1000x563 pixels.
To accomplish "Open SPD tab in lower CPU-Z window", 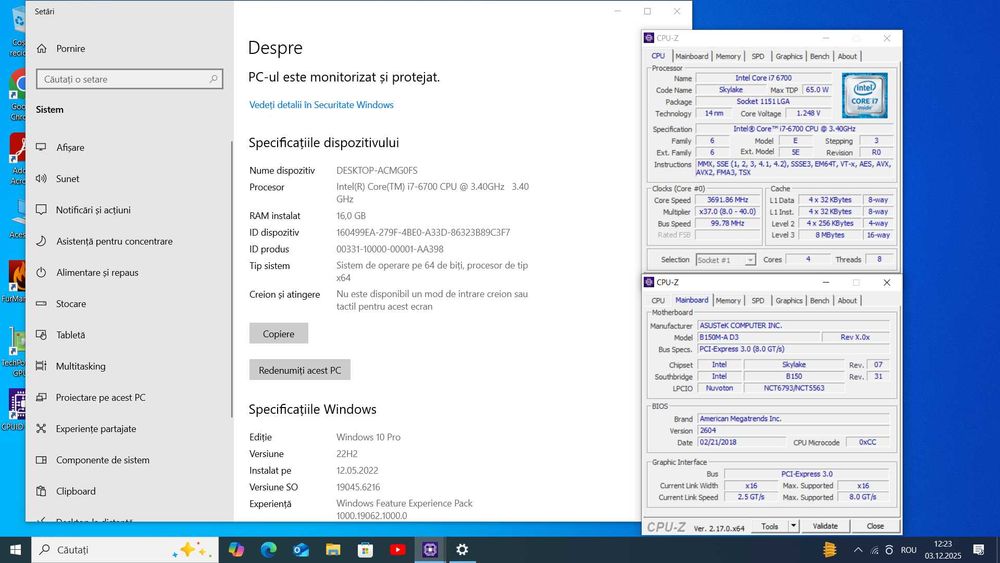I will pos(758,300).
